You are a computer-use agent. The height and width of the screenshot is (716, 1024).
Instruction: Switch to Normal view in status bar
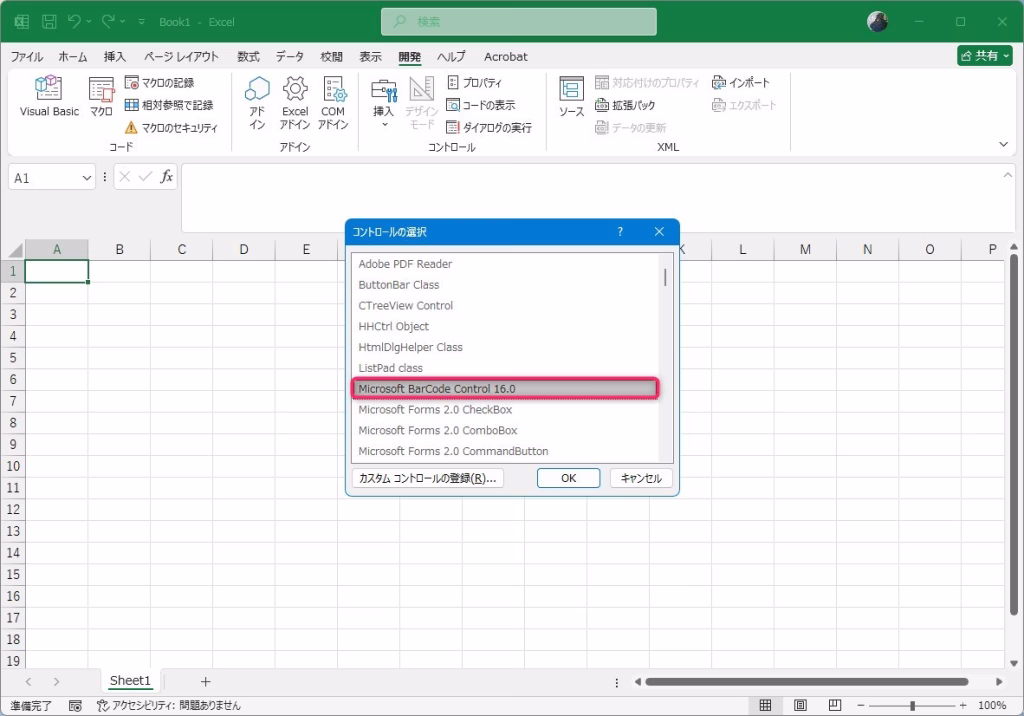tap(765, 706)
